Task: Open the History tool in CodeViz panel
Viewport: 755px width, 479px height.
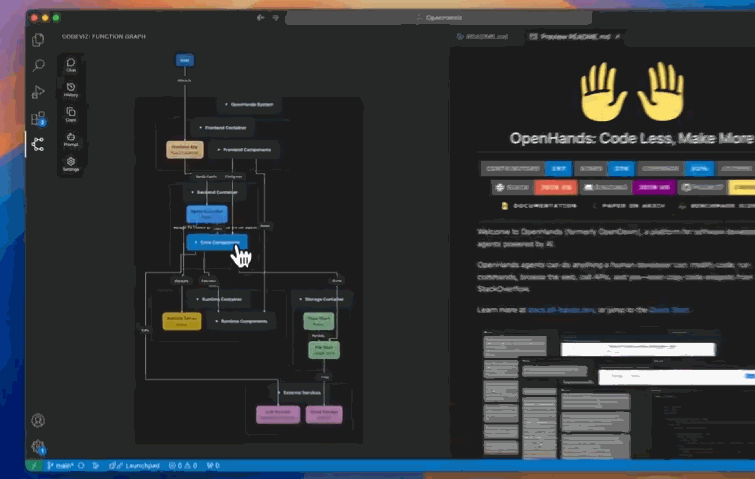Action: pyautogui.click(x=71, y=90)
